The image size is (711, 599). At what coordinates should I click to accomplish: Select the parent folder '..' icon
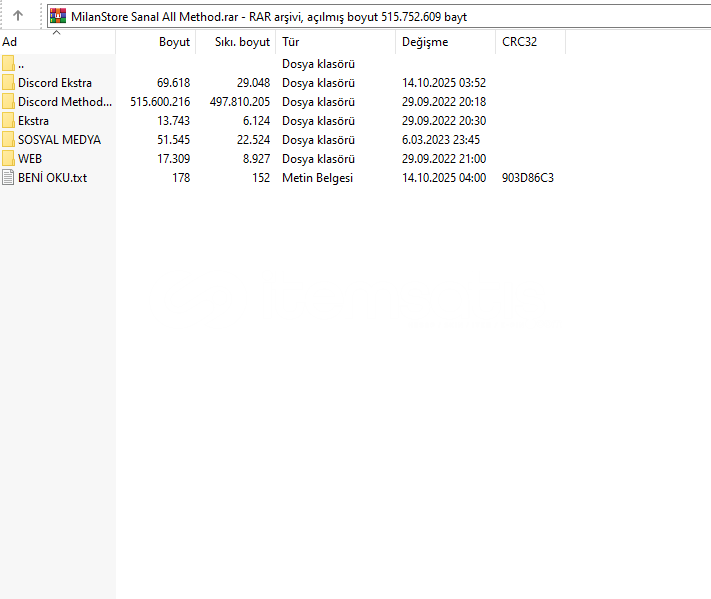click(x=8, y=63)
